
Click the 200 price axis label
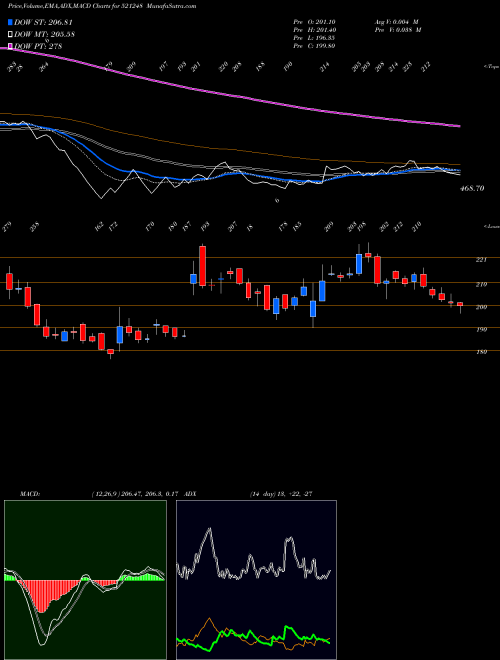coord(481,307)
